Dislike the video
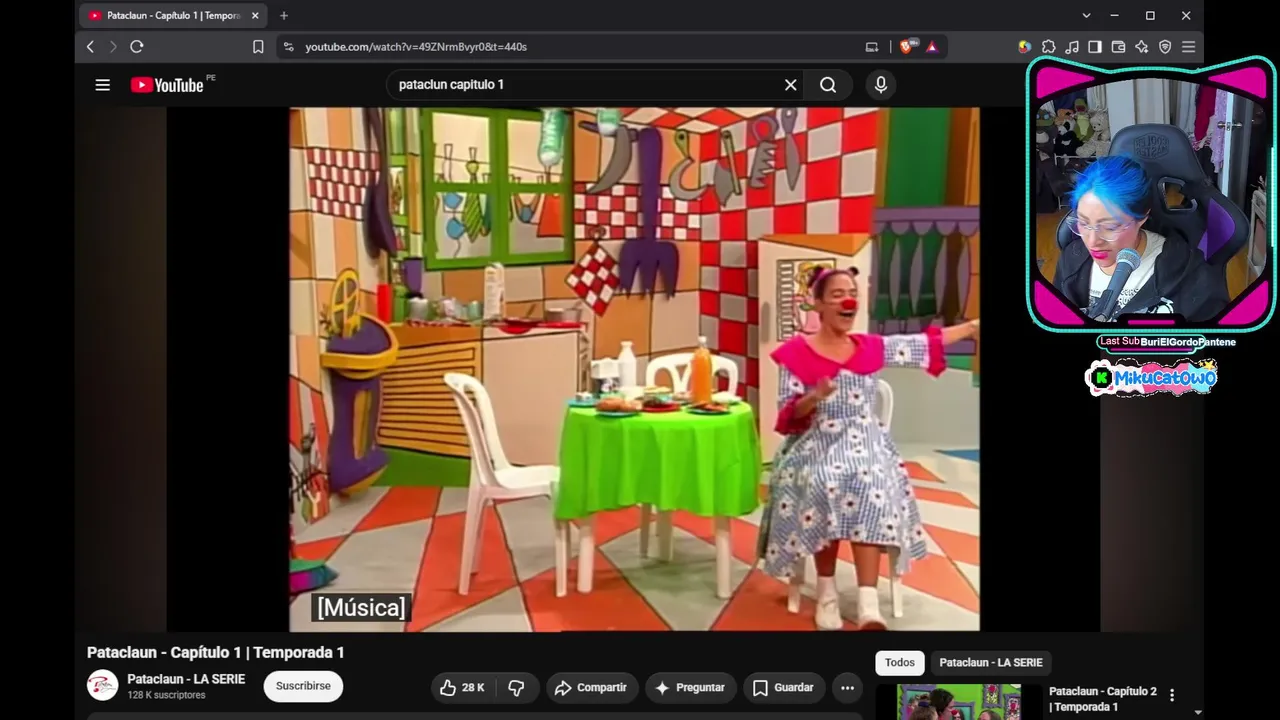The width and height of the screenshot is (1280, 720). click(x=516, y=688)
